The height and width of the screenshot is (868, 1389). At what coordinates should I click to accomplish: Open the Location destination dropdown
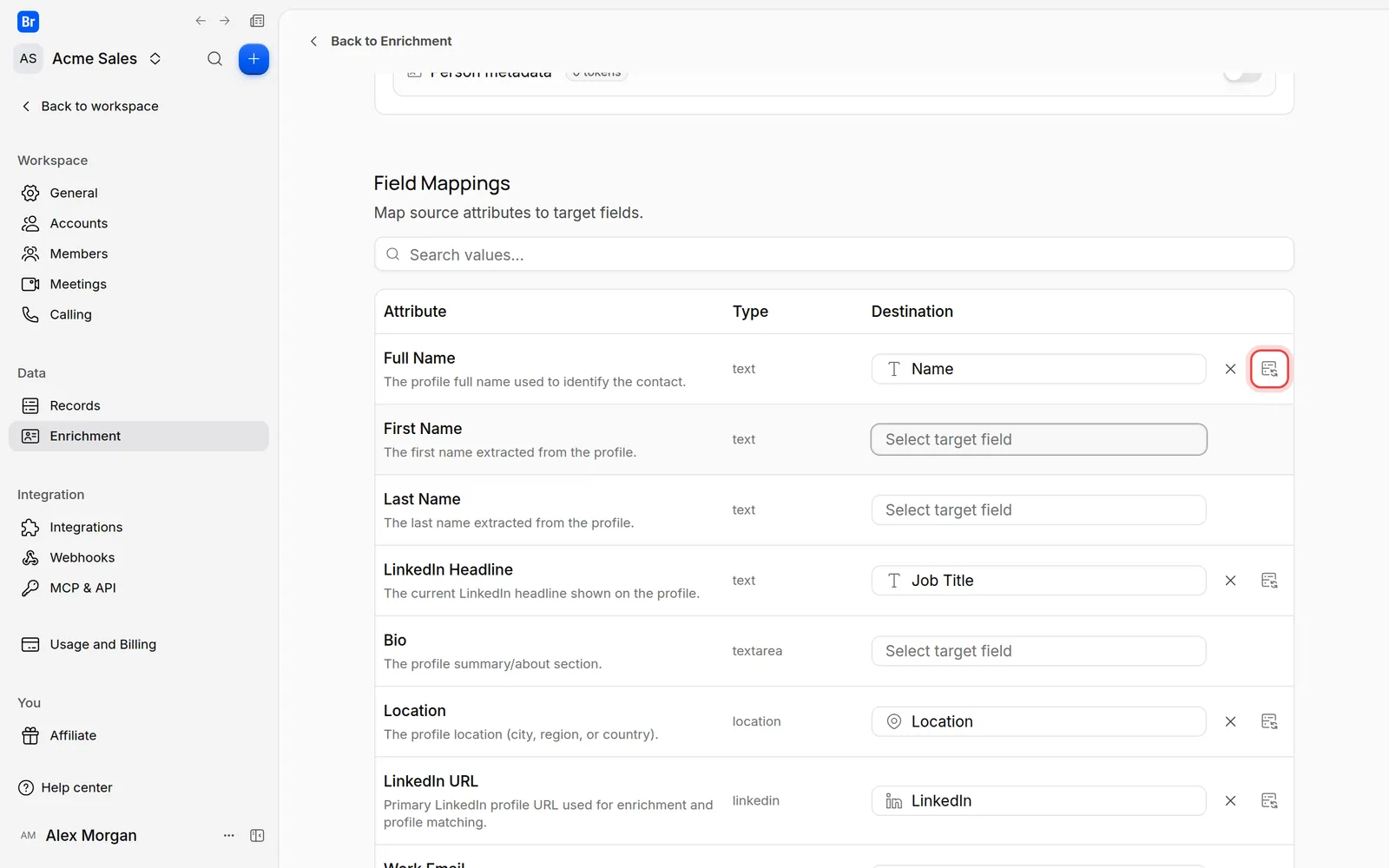tap(1038, 721)
